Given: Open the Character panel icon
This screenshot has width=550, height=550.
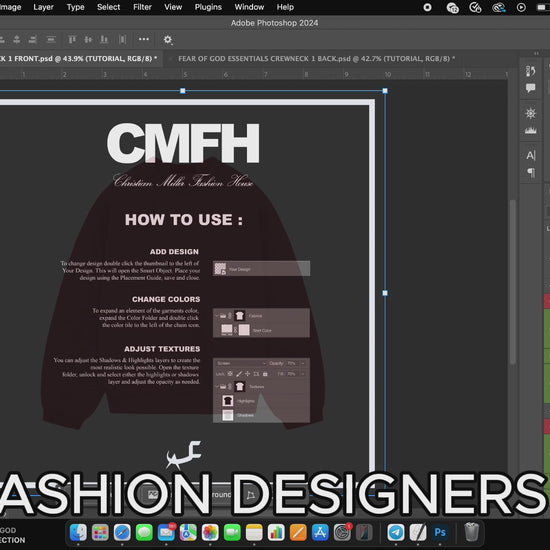Looking at the screenshot, I should (531, 155).
